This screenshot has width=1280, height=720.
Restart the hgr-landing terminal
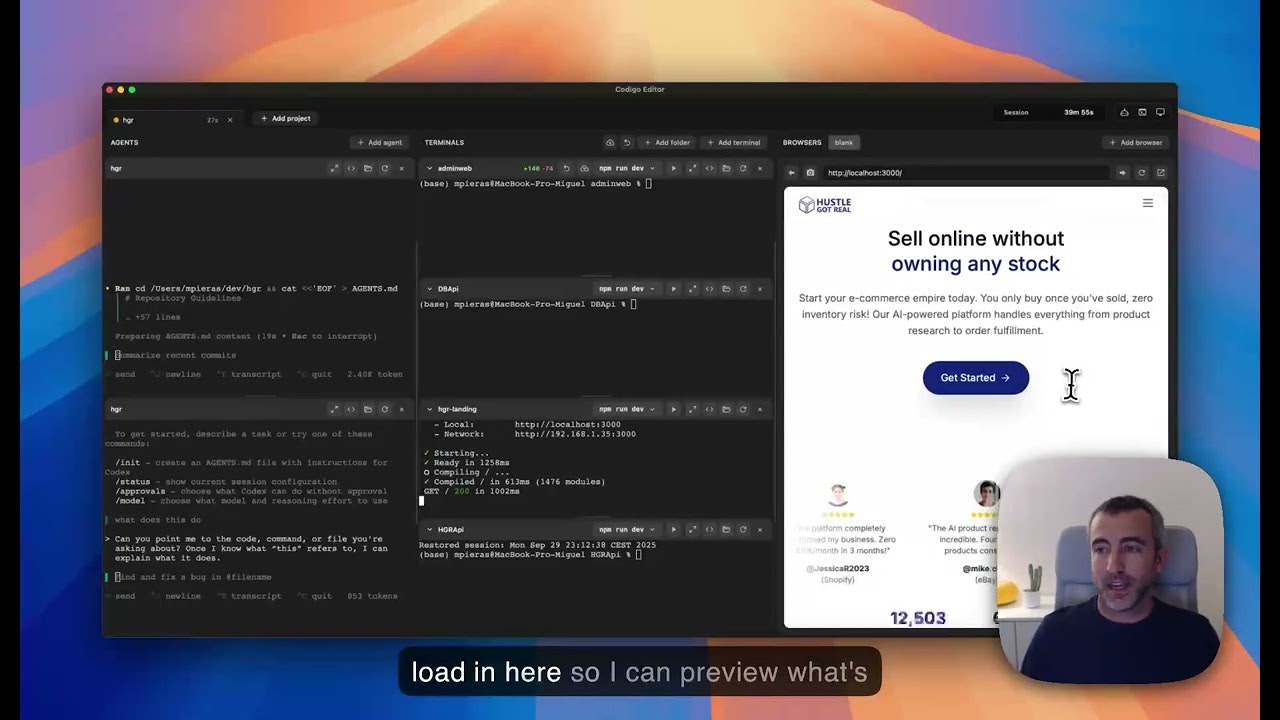pos(743,409)
